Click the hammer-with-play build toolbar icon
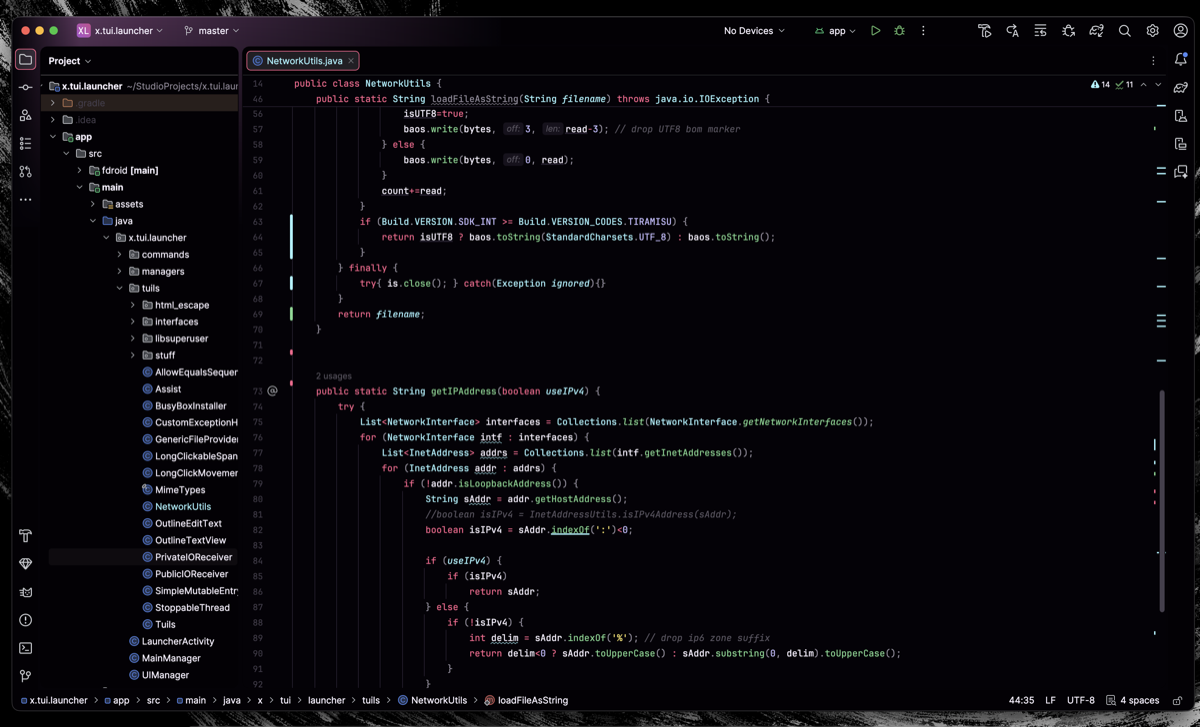This screenshot has width=1200, height=727. (x=985, y=31)
